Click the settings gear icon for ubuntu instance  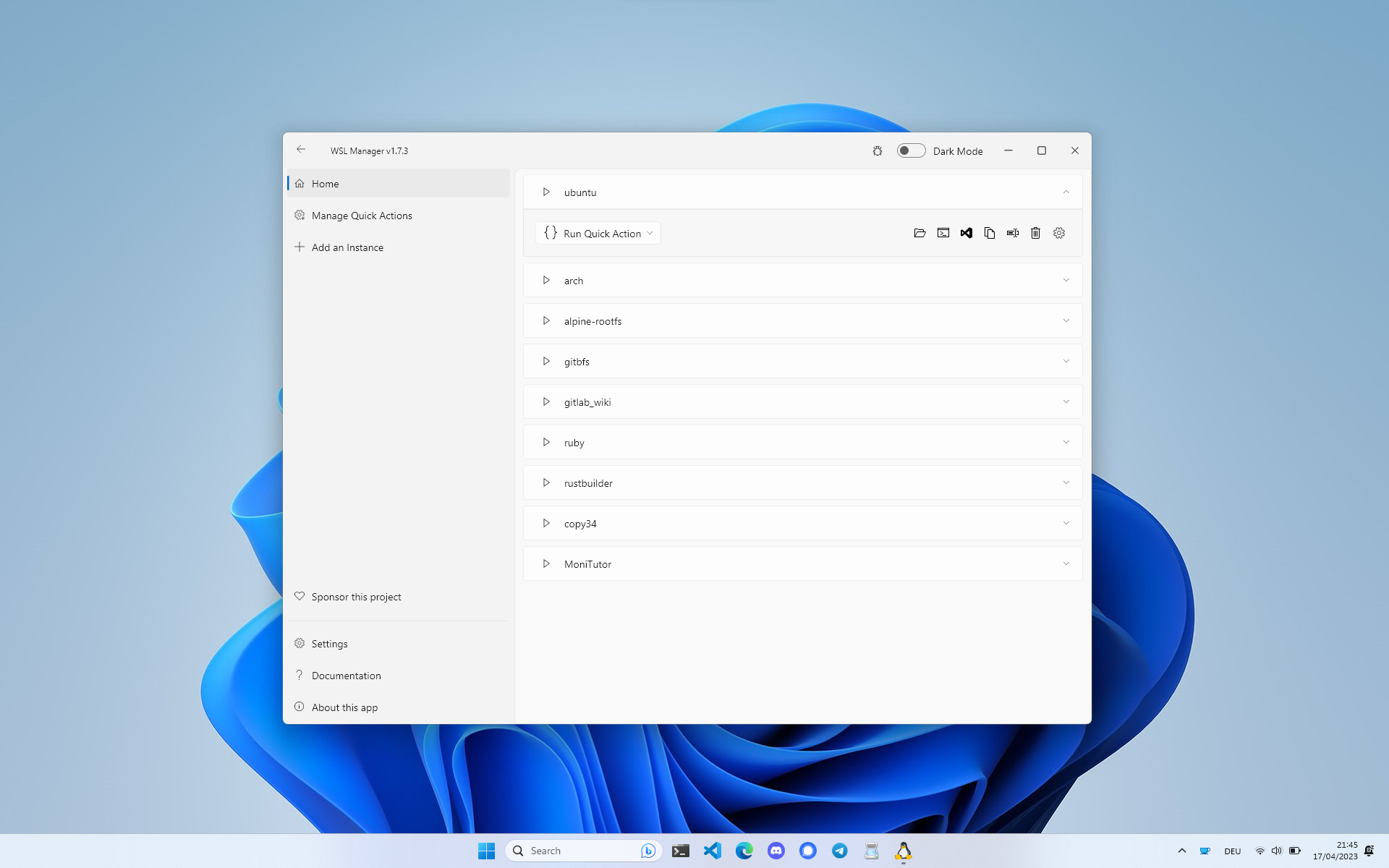click(1059, 233)
